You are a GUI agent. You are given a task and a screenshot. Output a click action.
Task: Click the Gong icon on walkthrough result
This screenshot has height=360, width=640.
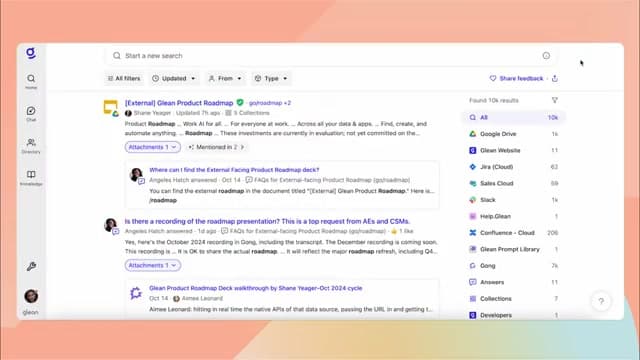coord(136,293)
